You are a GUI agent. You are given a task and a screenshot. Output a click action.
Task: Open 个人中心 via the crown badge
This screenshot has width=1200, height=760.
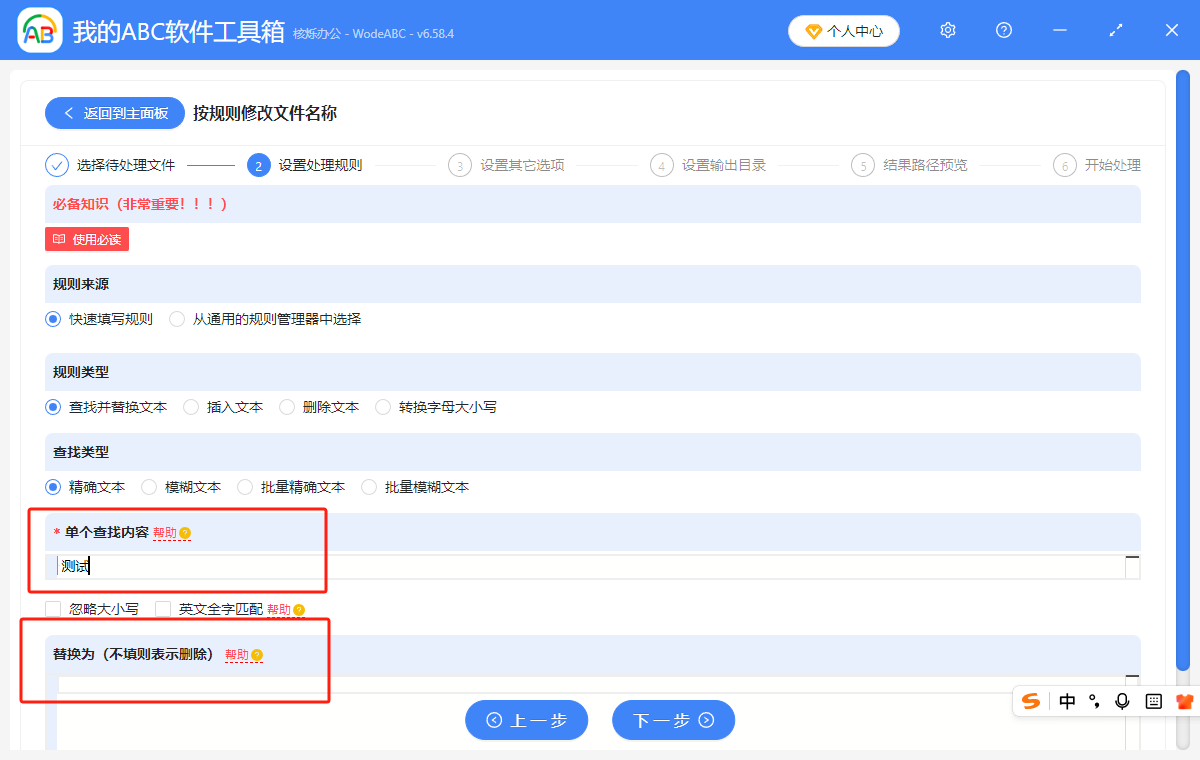(x=843, y=30)
